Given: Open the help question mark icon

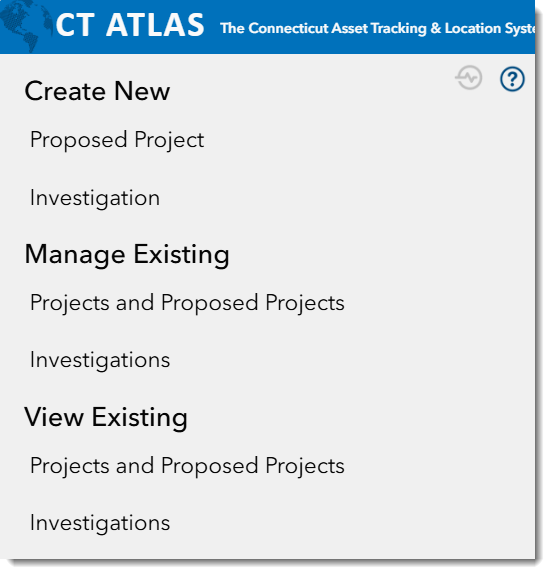Looking at the screenshot, I should (x=512, y=78).
